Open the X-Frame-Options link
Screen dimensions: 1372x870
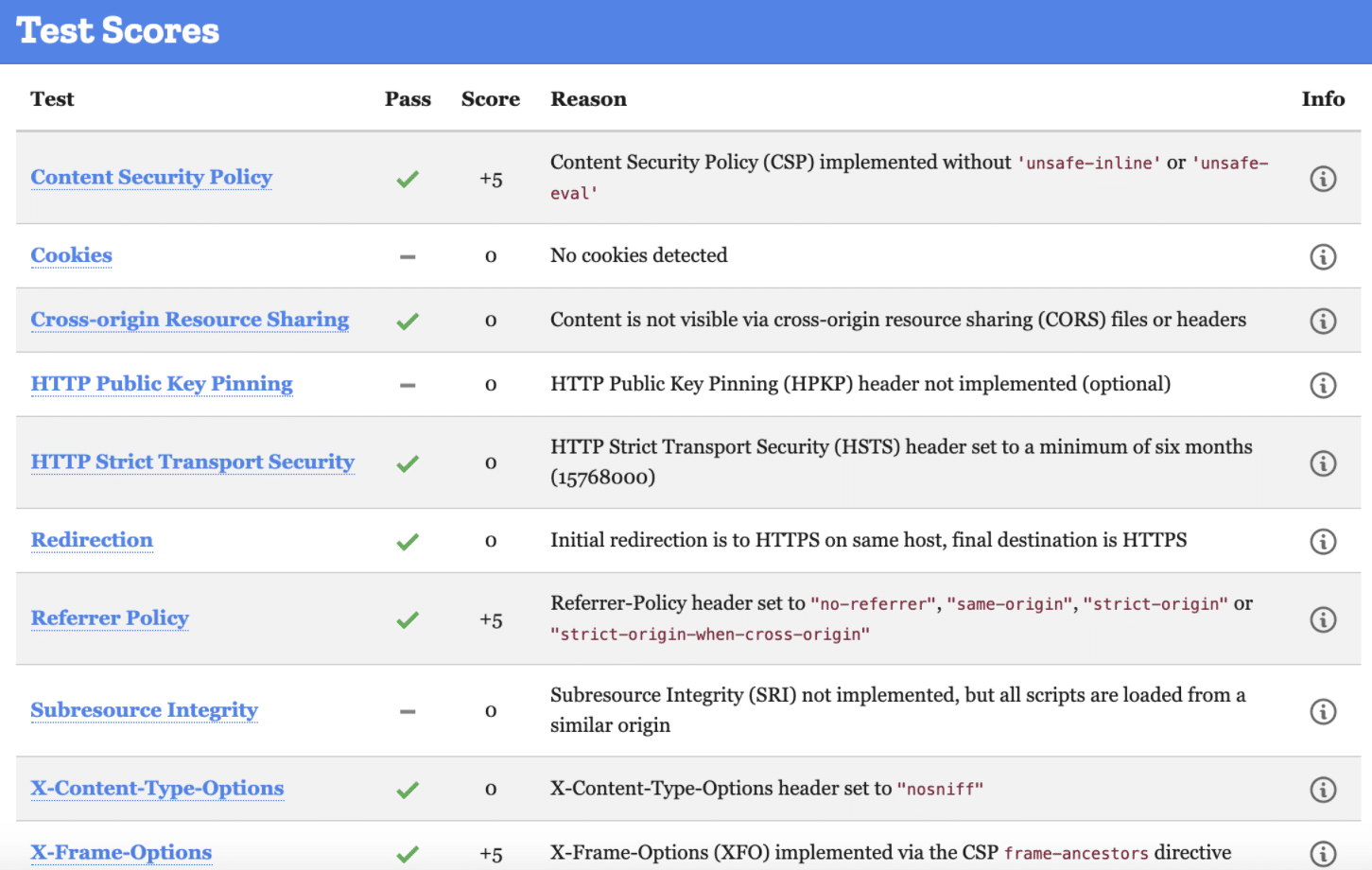pos(121,853)
